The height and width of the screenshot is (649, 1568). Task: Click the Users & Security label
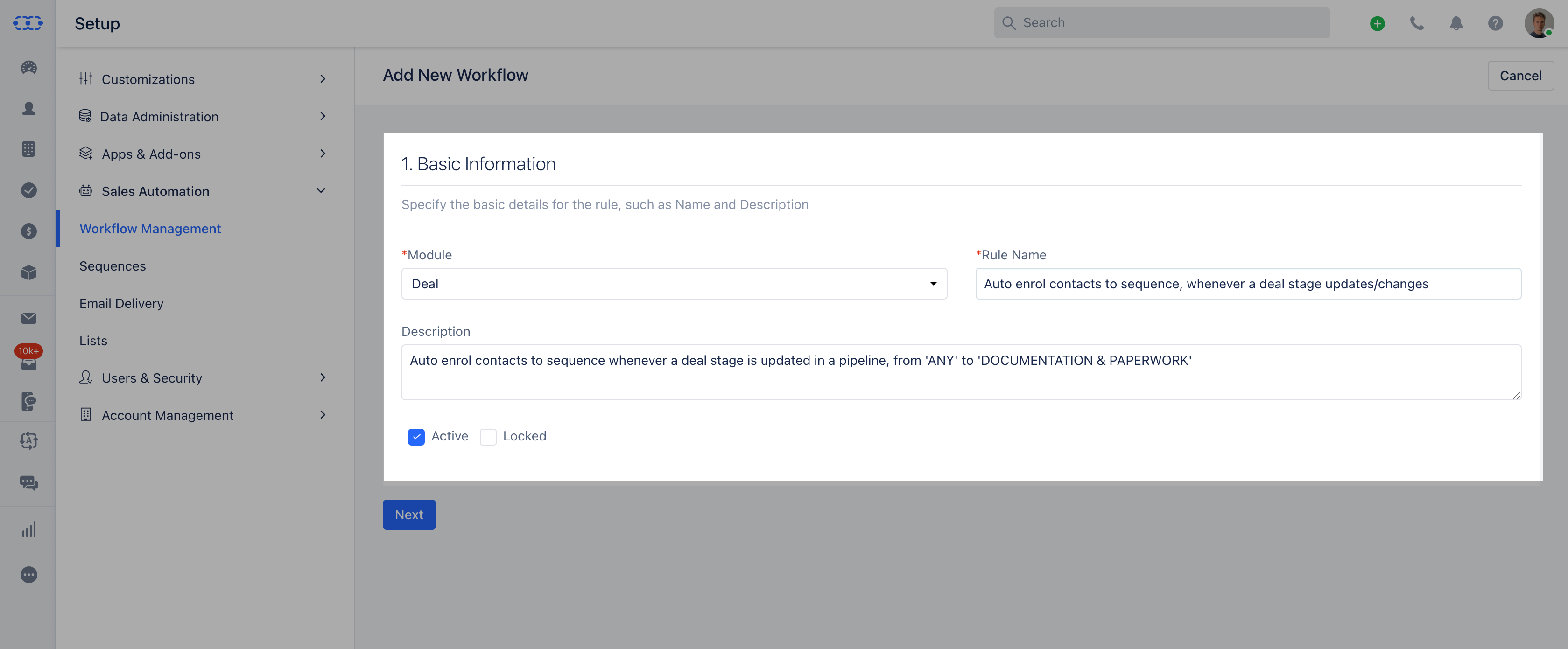[x=152, y=378]
